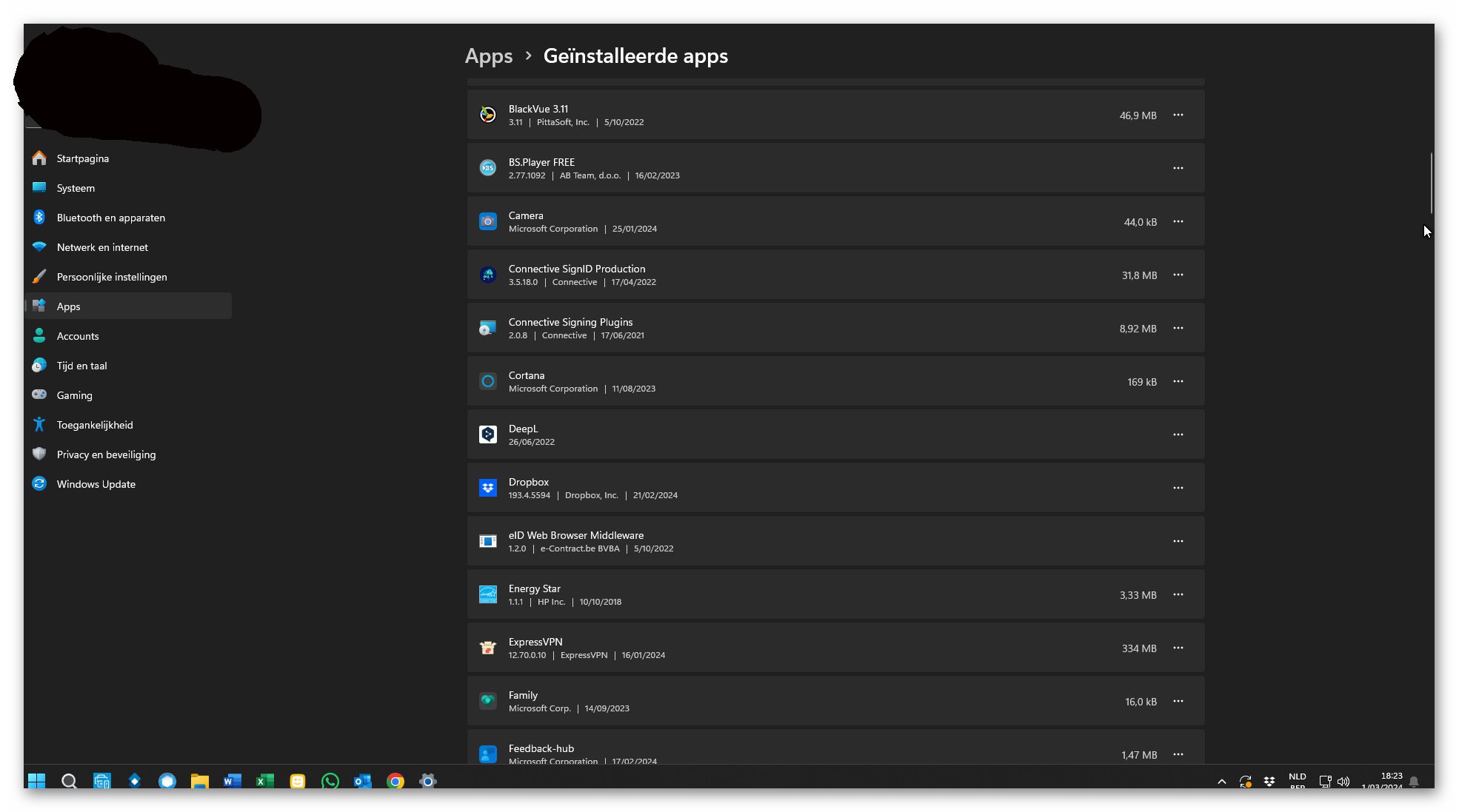1459x812 pixels.
Task: Select the Family app row
Action: click(815, 701)
